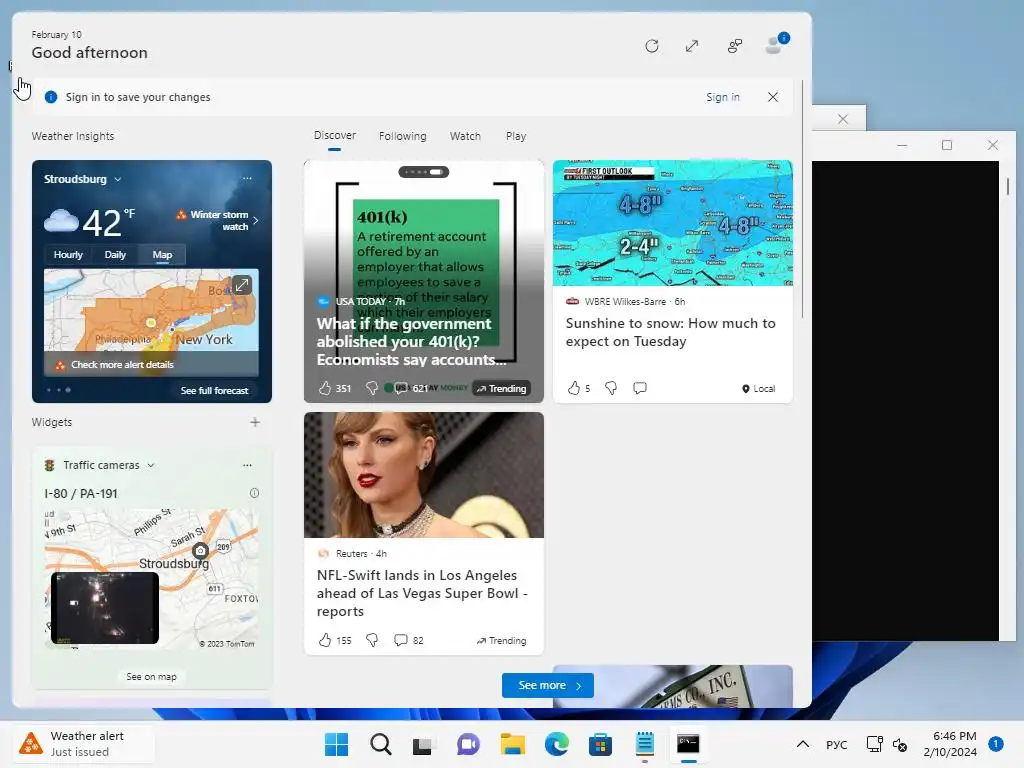This screenshot has height=768, width=1024.
Task: Like the 401(k) USA TODAY article
Action: pos(325,388)
